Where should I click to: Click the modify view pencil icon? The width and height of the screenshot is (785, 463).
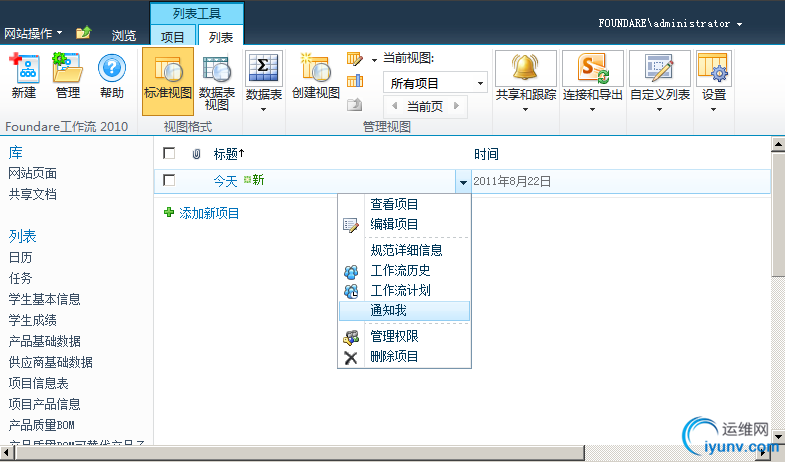pos(354,59)
